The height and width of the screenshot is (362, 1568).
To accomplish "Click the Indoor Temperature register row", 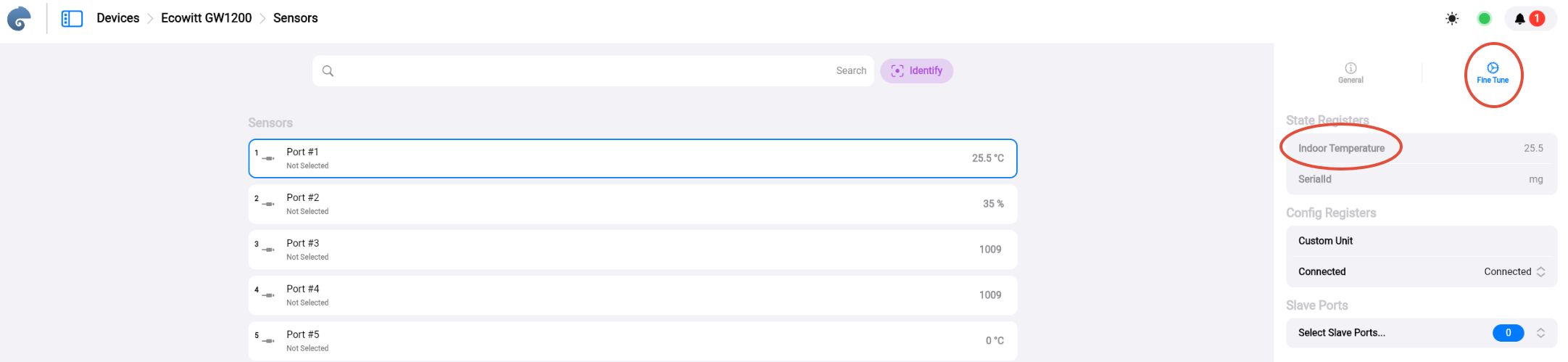I will (x=1421, y=148).
